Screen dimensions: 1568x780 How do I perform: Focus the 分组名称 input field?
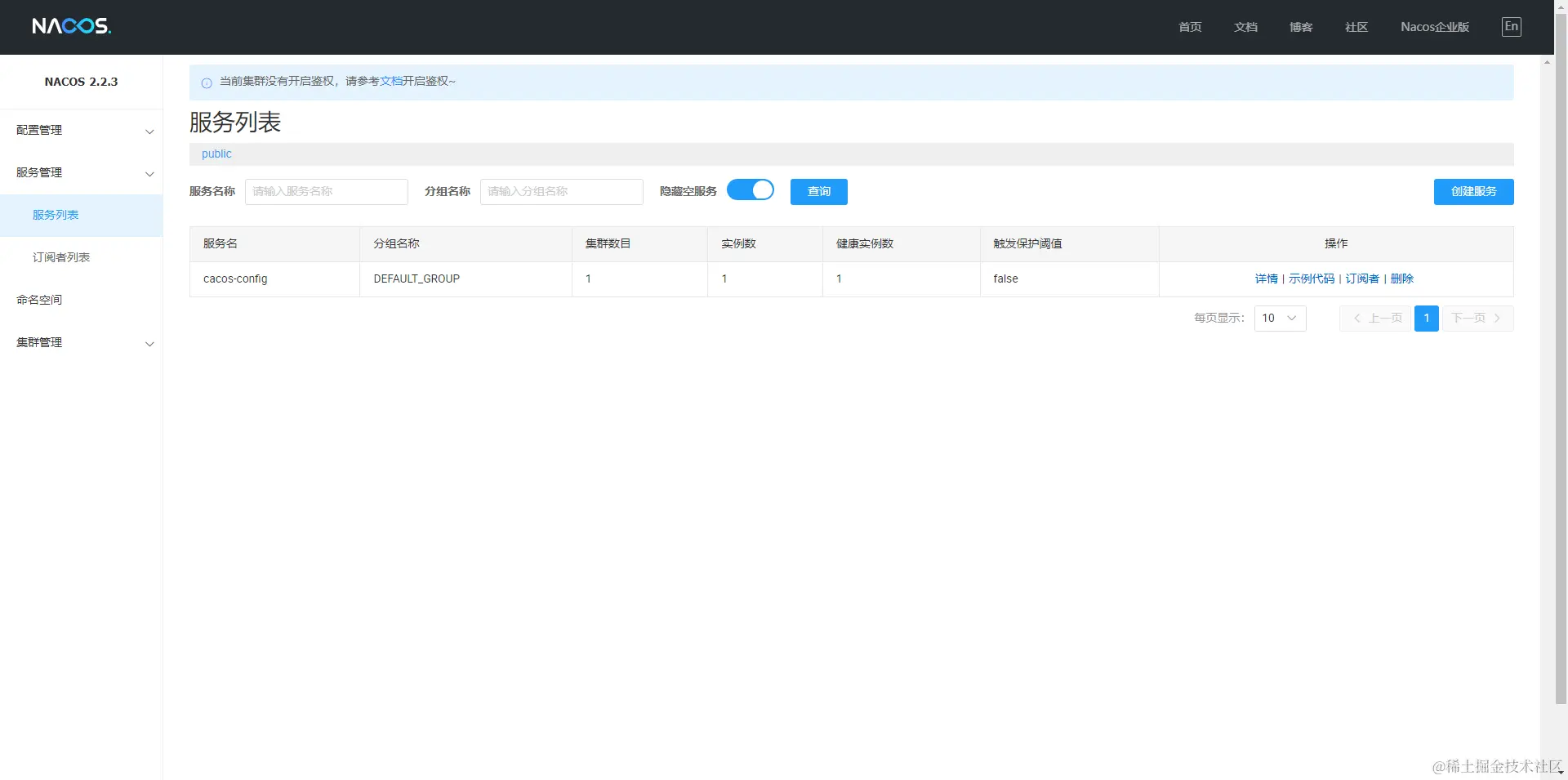562,192
